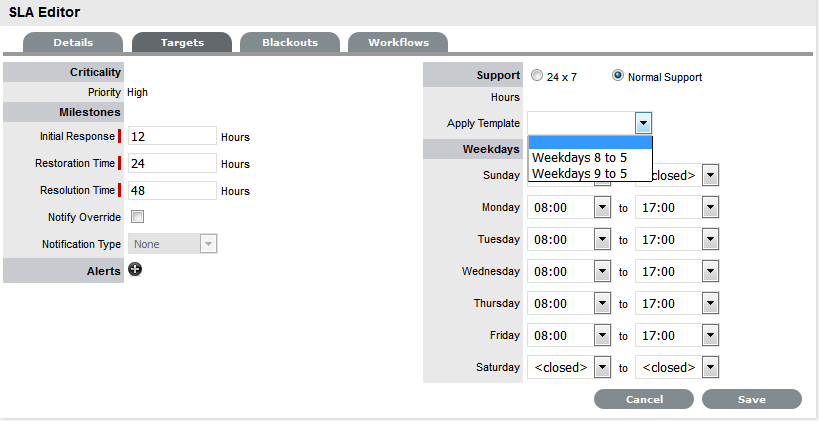819x421 pixels.
Task: Edit the Restoration Time hours field
Action: [x=172, y=163]
